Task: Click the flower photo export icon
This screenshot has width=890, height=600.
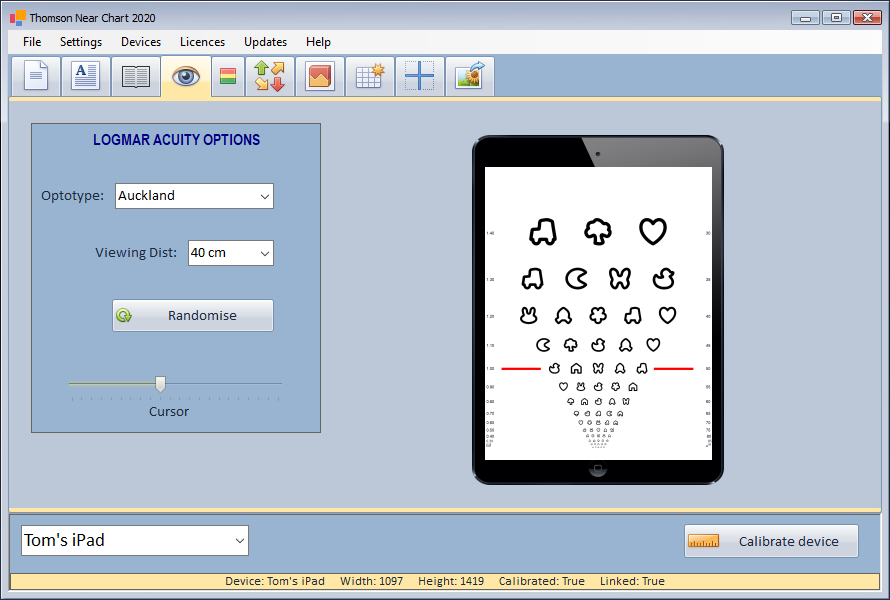Action: click(x=470, y=77)
